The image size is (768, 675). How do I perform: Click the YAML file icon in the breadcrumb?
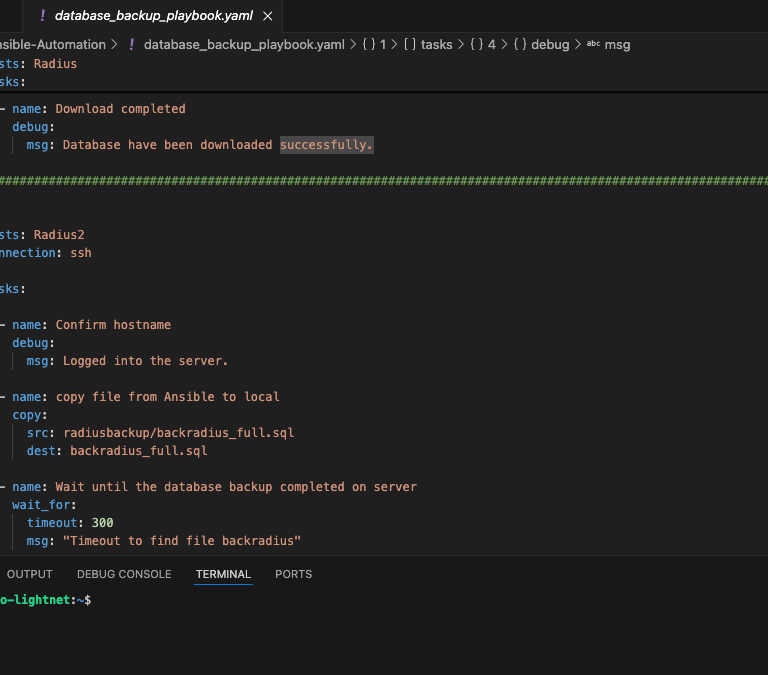pos(132,44)
